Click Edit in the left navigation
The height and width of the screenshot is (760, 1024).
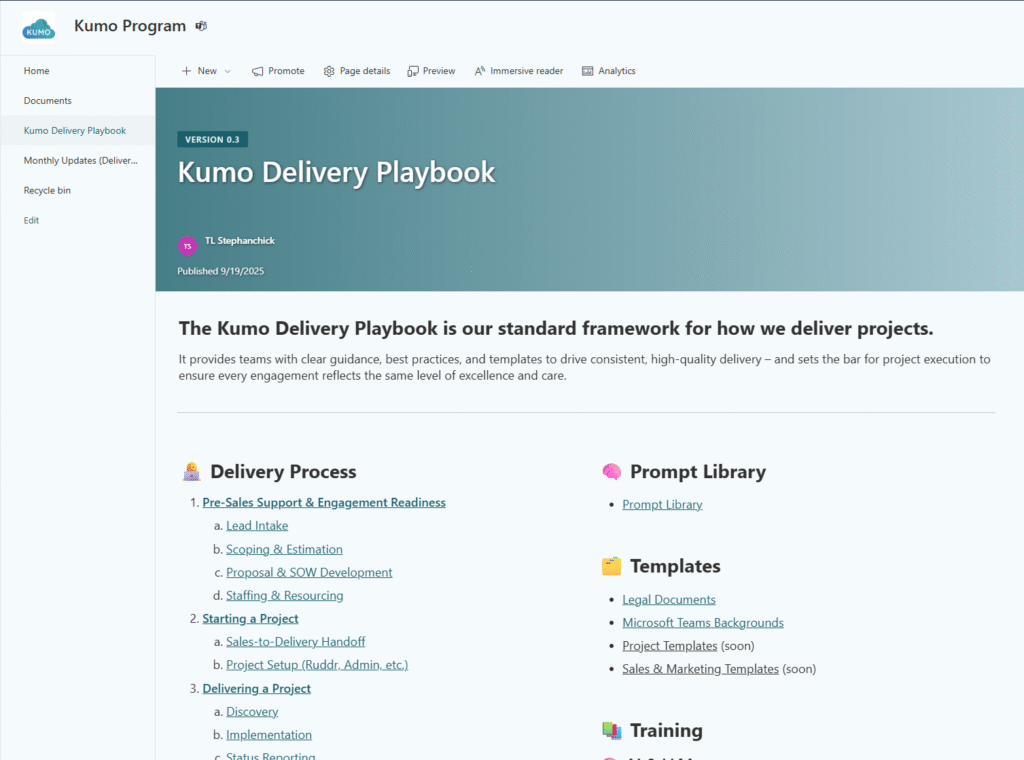[x=32, y=220]
